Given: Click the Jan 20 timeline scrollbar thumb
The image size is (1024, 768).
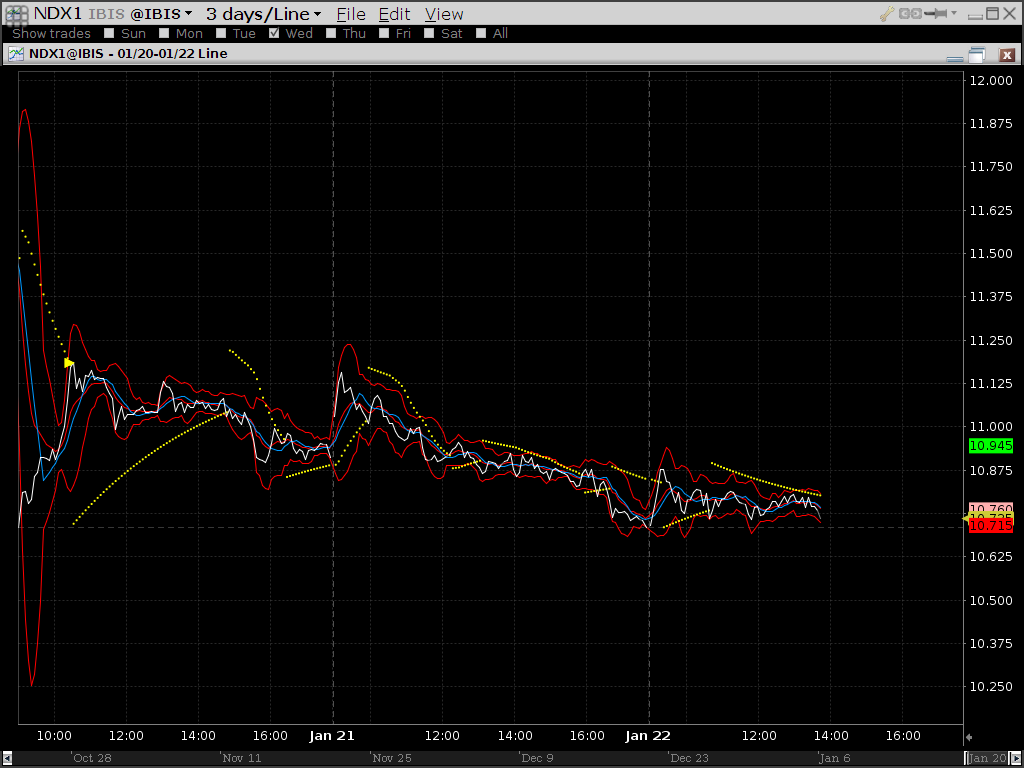Looking at the screenshot, I should 987,758.
